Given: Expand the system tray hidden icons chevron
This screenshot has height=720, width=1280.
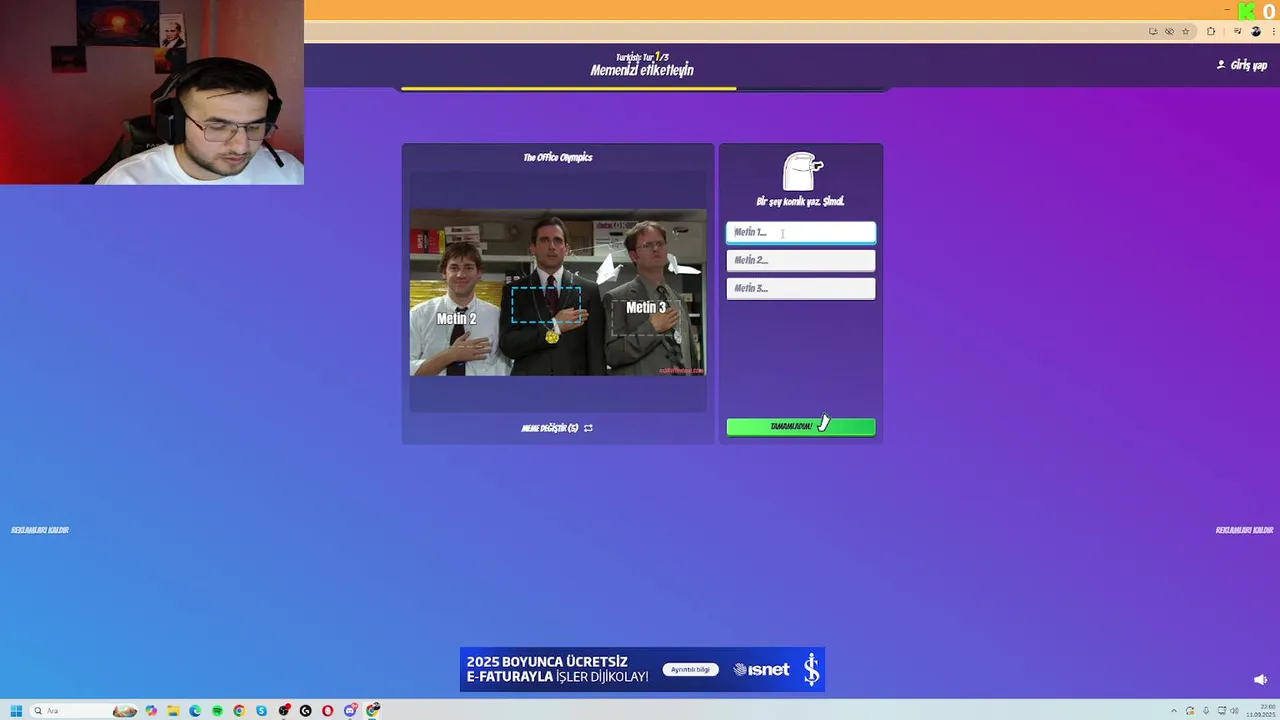Looking at the screenshot, I should pyautogui.click(x=1174, y=711).
